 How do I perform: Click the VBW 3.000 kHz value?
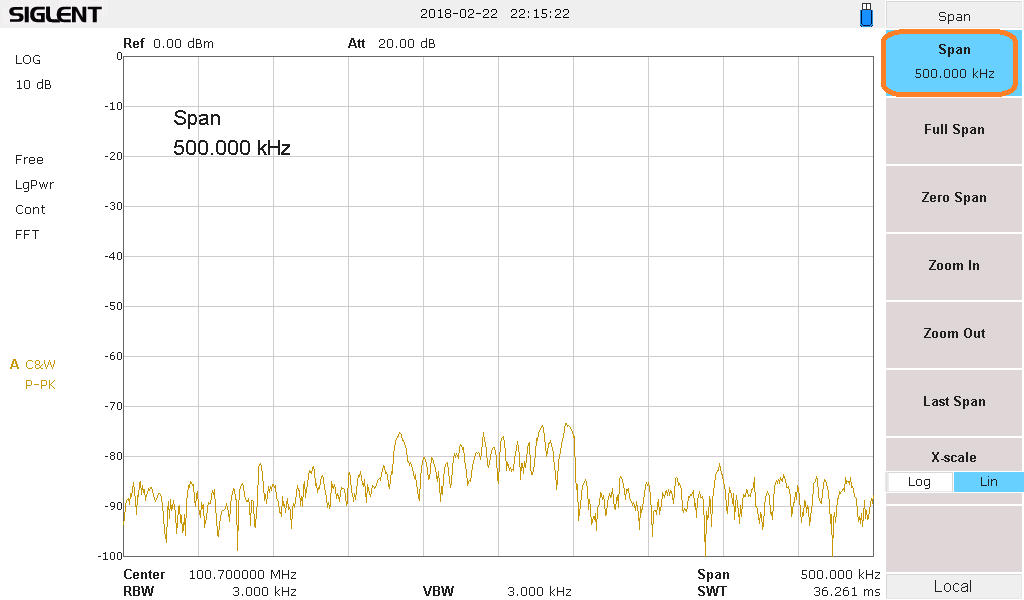[539, 591]
